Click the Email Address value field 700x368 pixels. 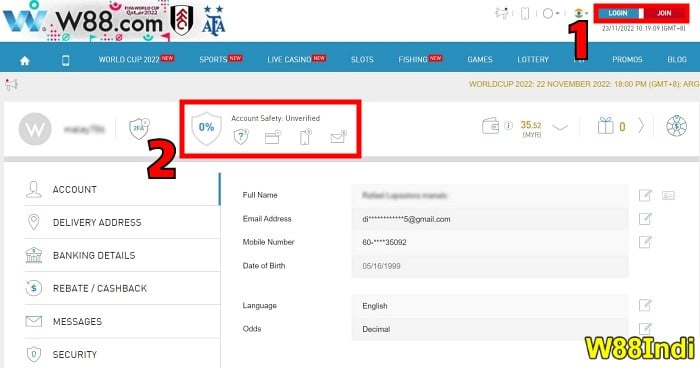490,219
